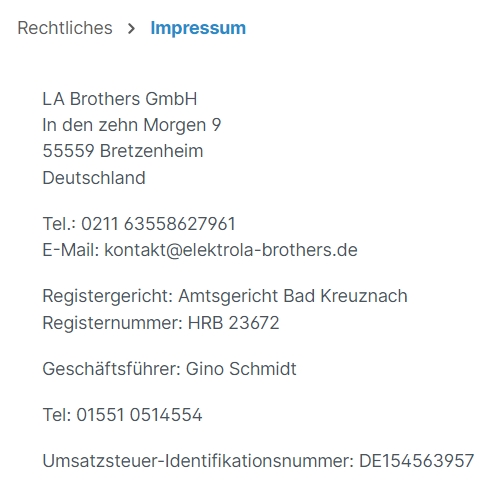Click the VAT ID DE154563957
Viewport: 484px width, 481px height.
pyautogui.click(x=416, y=461)
